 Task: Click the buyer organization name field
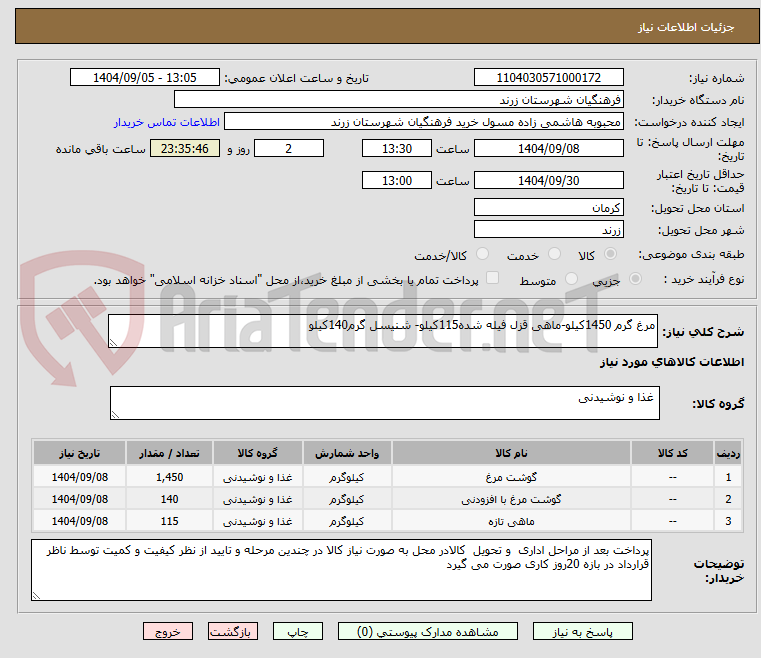pos(398,99)
